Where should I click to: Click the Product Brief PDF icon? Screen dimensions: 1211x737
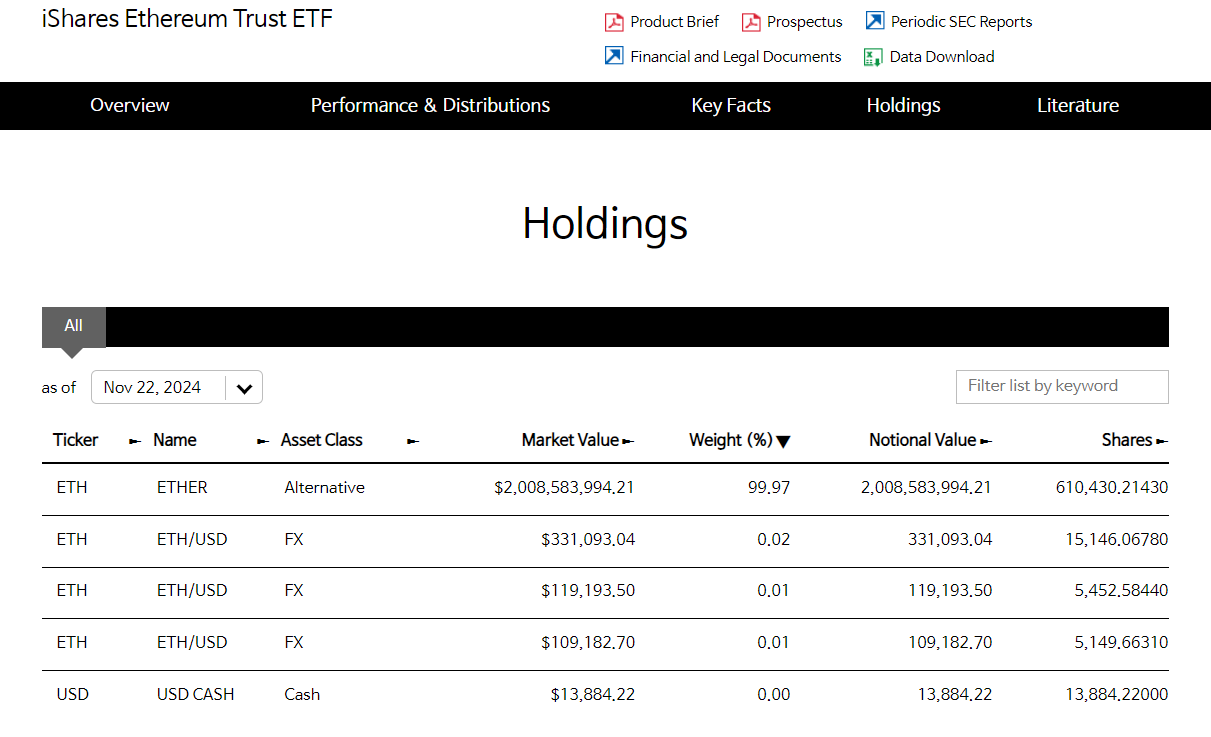click(x=614, y=22)
